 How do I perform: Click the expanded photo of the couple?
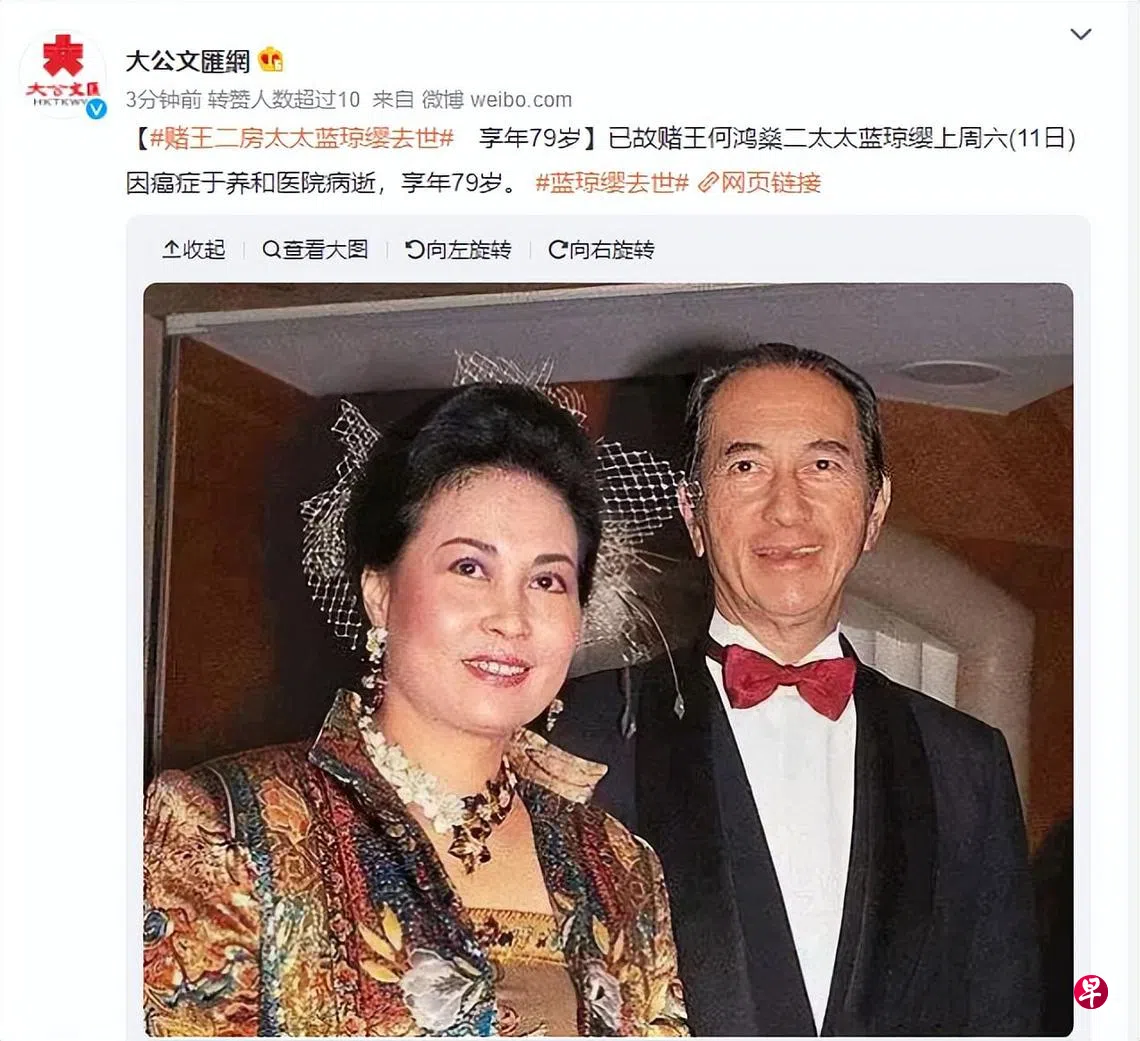pos(608,659)
